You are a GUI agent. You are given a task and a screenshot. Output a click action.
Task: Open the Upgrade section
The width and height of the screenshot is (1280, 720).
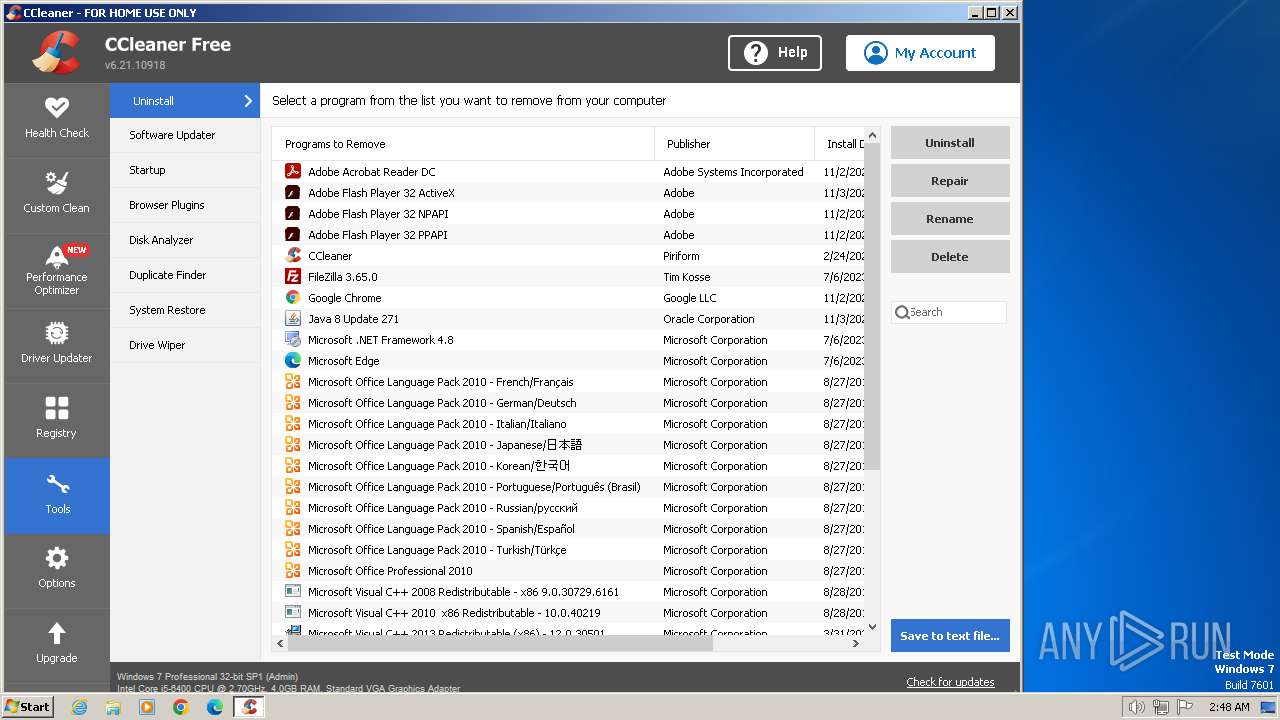coord(57,645)
